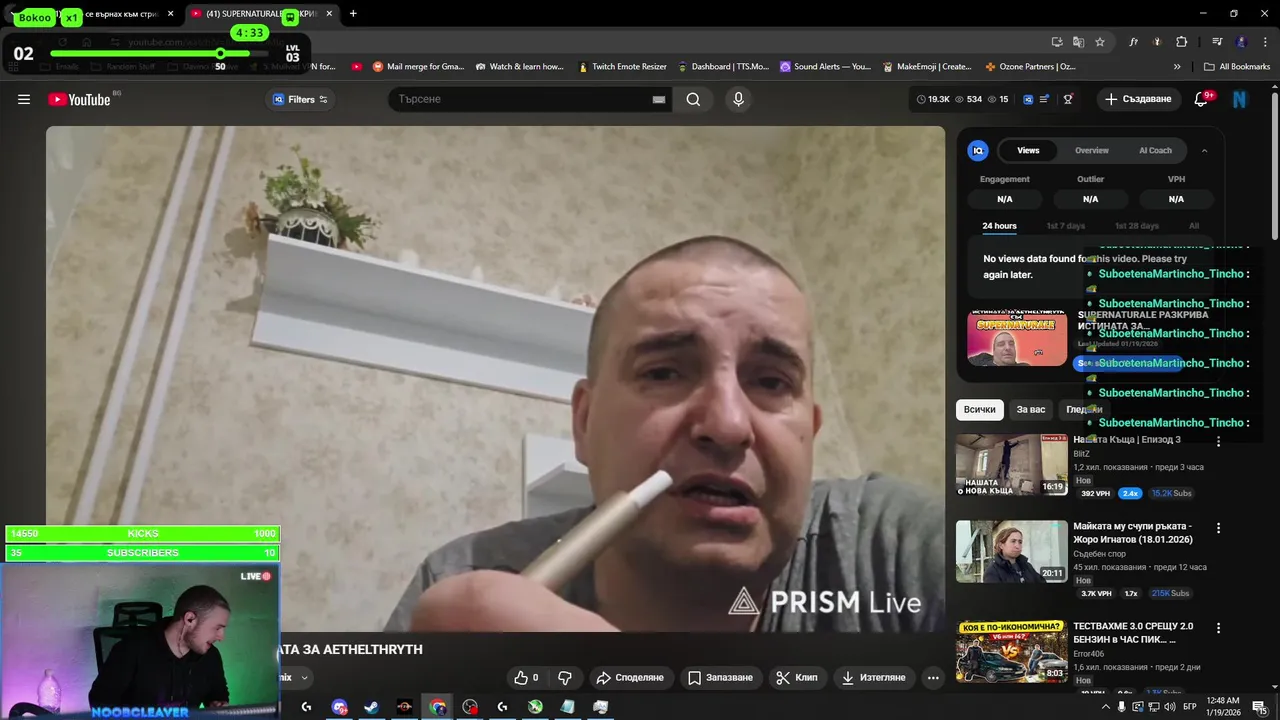Open the Chrome Extensions puzzle icon
Screen dimensions: 1280x720
tap(1181, 42)
